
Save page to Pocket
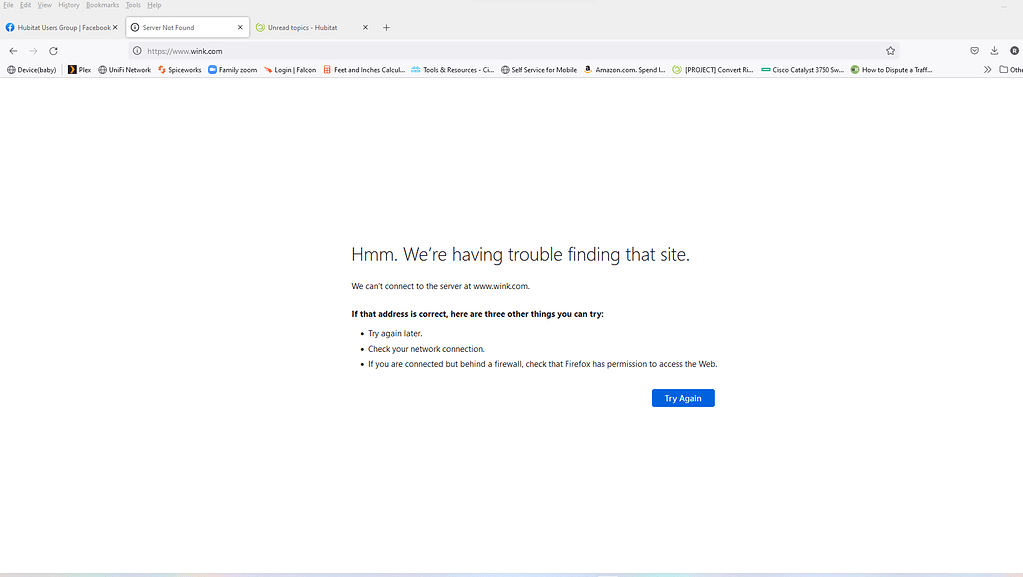point(975,51)
